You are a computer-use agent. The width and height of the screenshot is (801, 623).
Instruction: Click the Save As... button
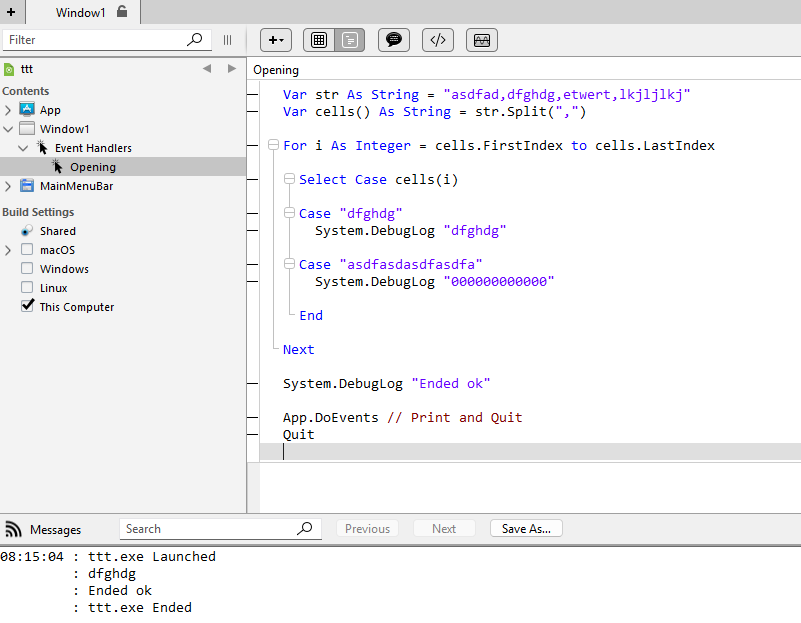pos(526,529)
